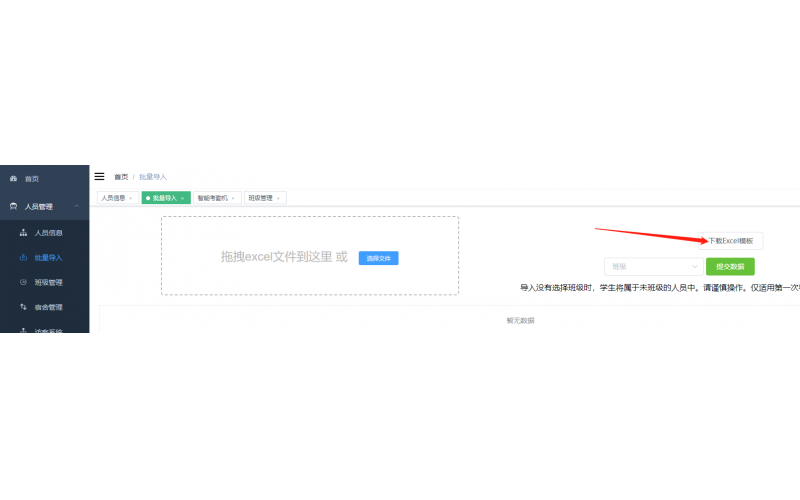Click the 首页 breadcrumb link
This screenshot has width=800, height=500.
121,177
